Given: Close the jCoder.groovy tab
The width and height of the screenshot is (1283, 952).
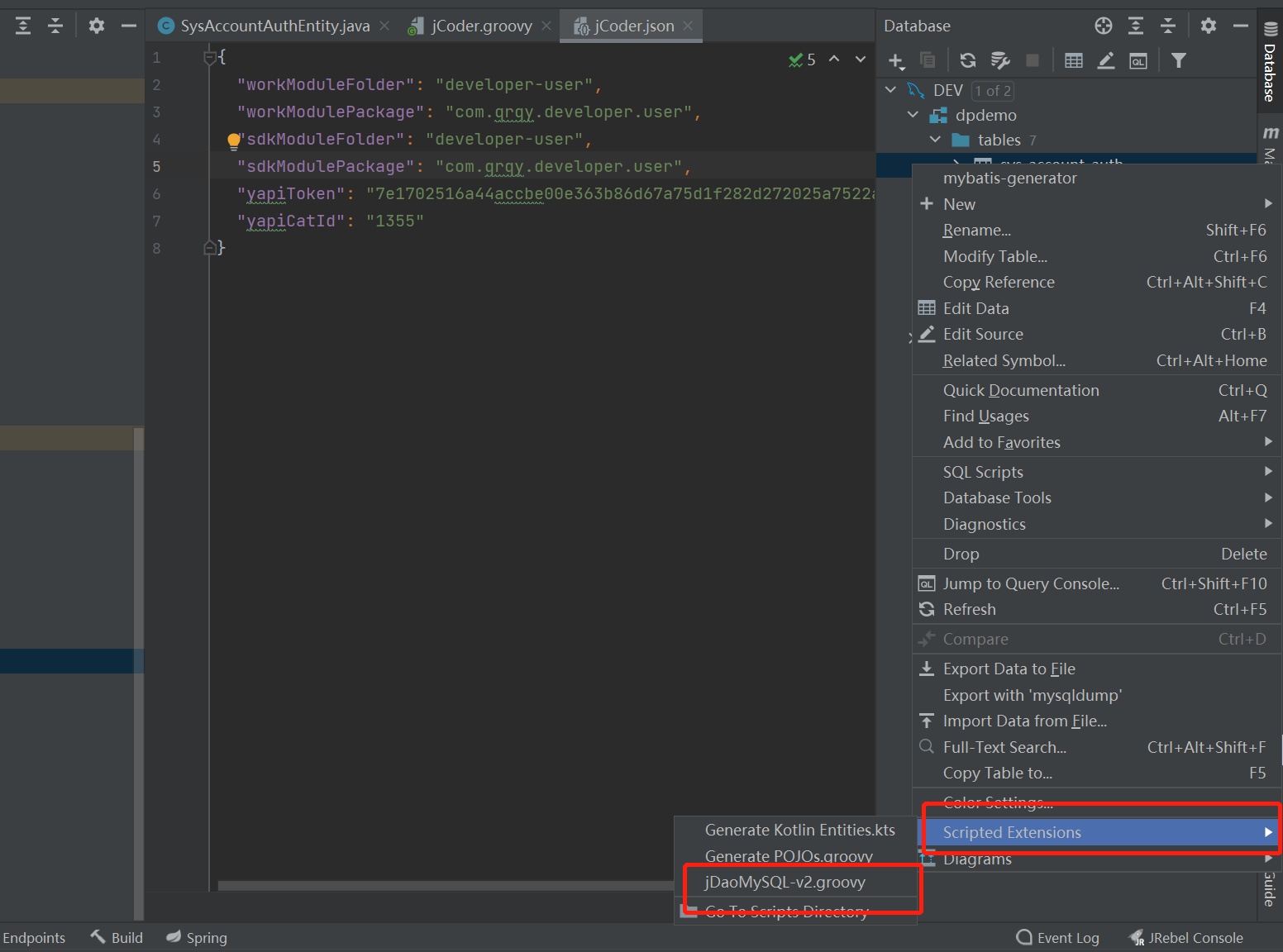Looking at the screenshot, I should pyautogui.click(x=546, y=26).
